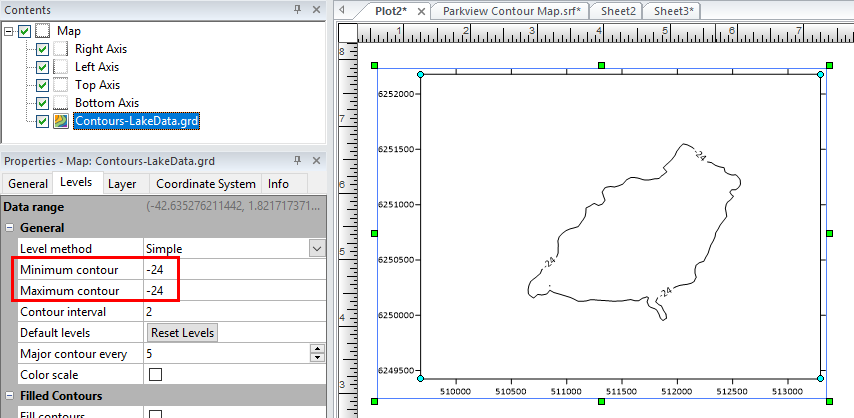Click the Reset Levels button
The width and height of the screenshot is (854, 418).
[182, 332]
